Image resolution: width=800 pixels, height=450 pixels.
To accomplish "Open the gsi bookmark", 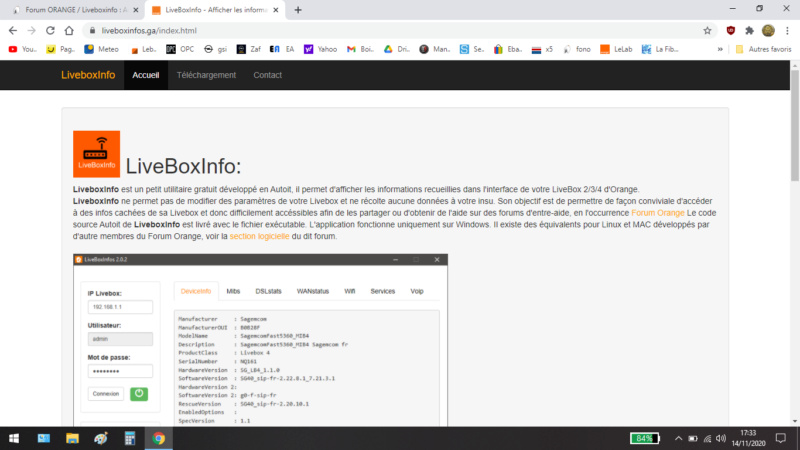I will point(215,49).
